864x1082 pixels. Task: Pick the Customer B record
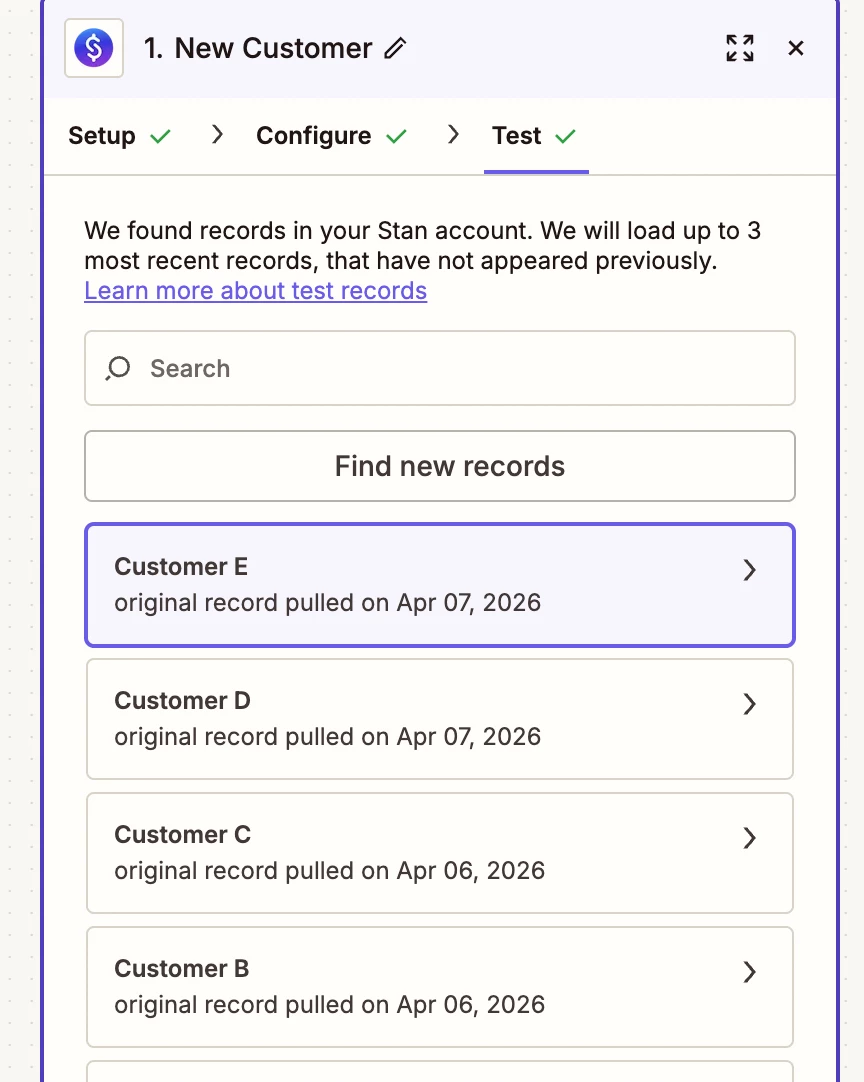click(x=400, y=987)
